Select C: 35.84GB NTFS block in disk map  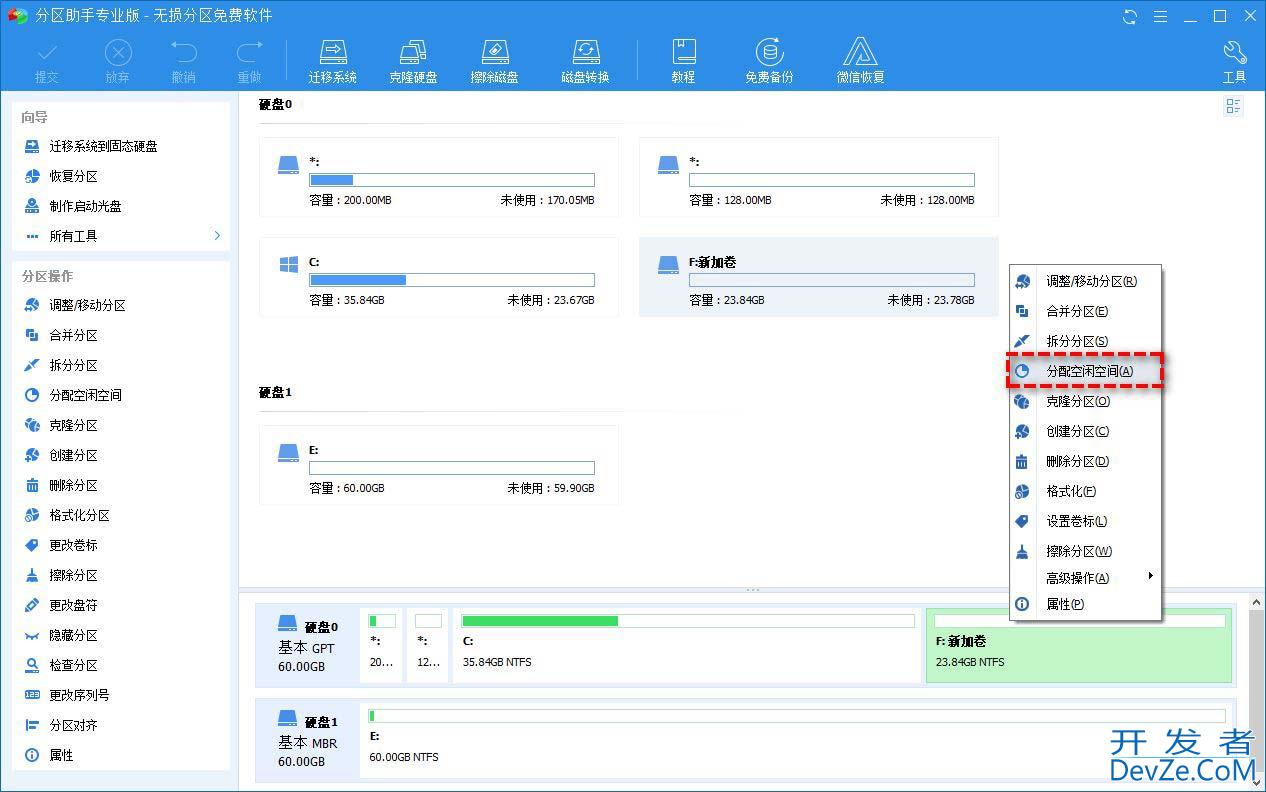click(688, 645)
